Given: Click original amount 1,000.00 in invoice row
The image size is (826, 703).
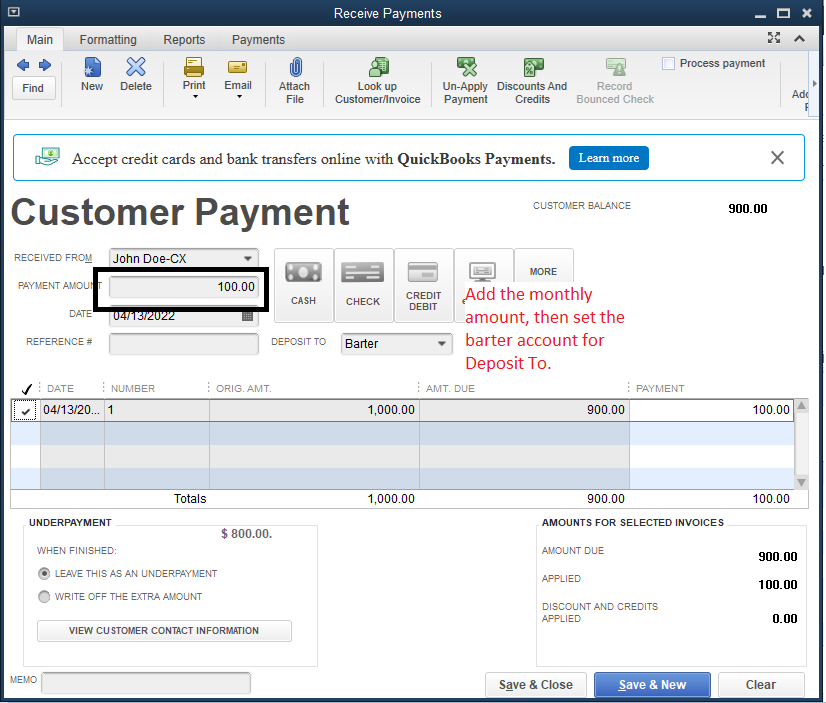Looking at the screenshot, I should pos(314,410).
